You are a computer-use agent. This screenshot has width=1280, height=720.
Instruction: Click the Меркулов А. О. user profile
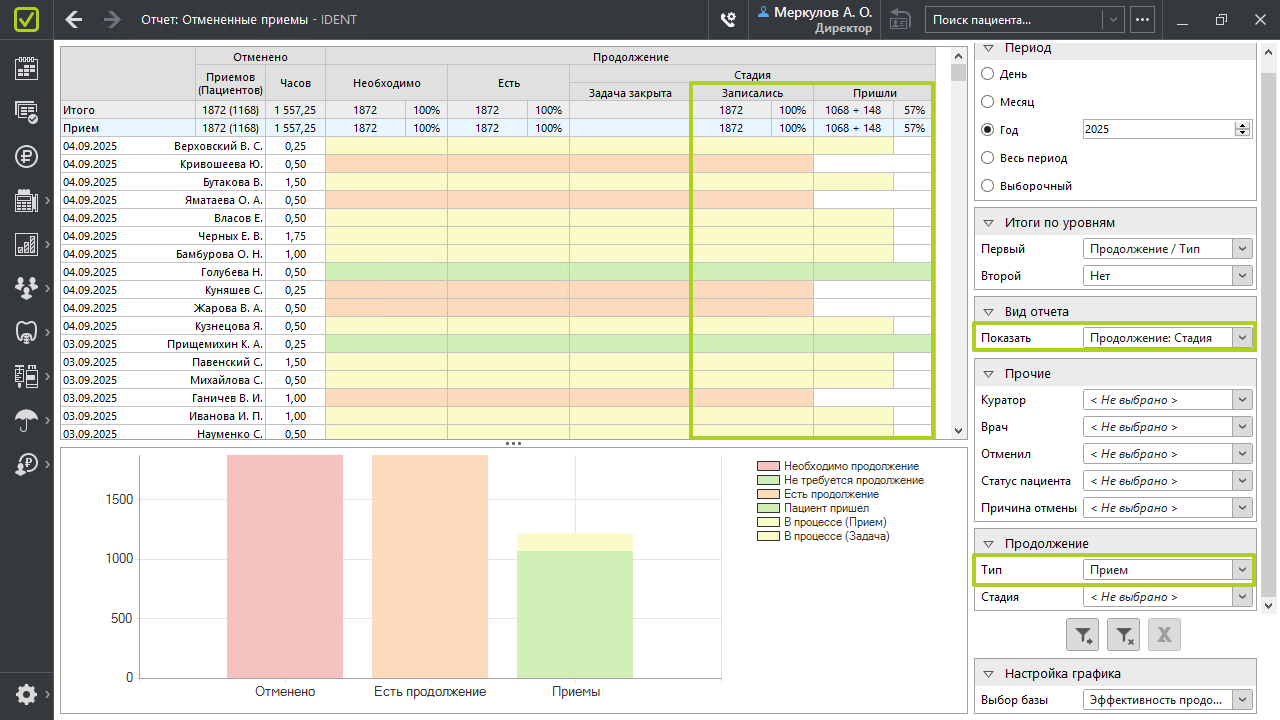coord(814,19)
